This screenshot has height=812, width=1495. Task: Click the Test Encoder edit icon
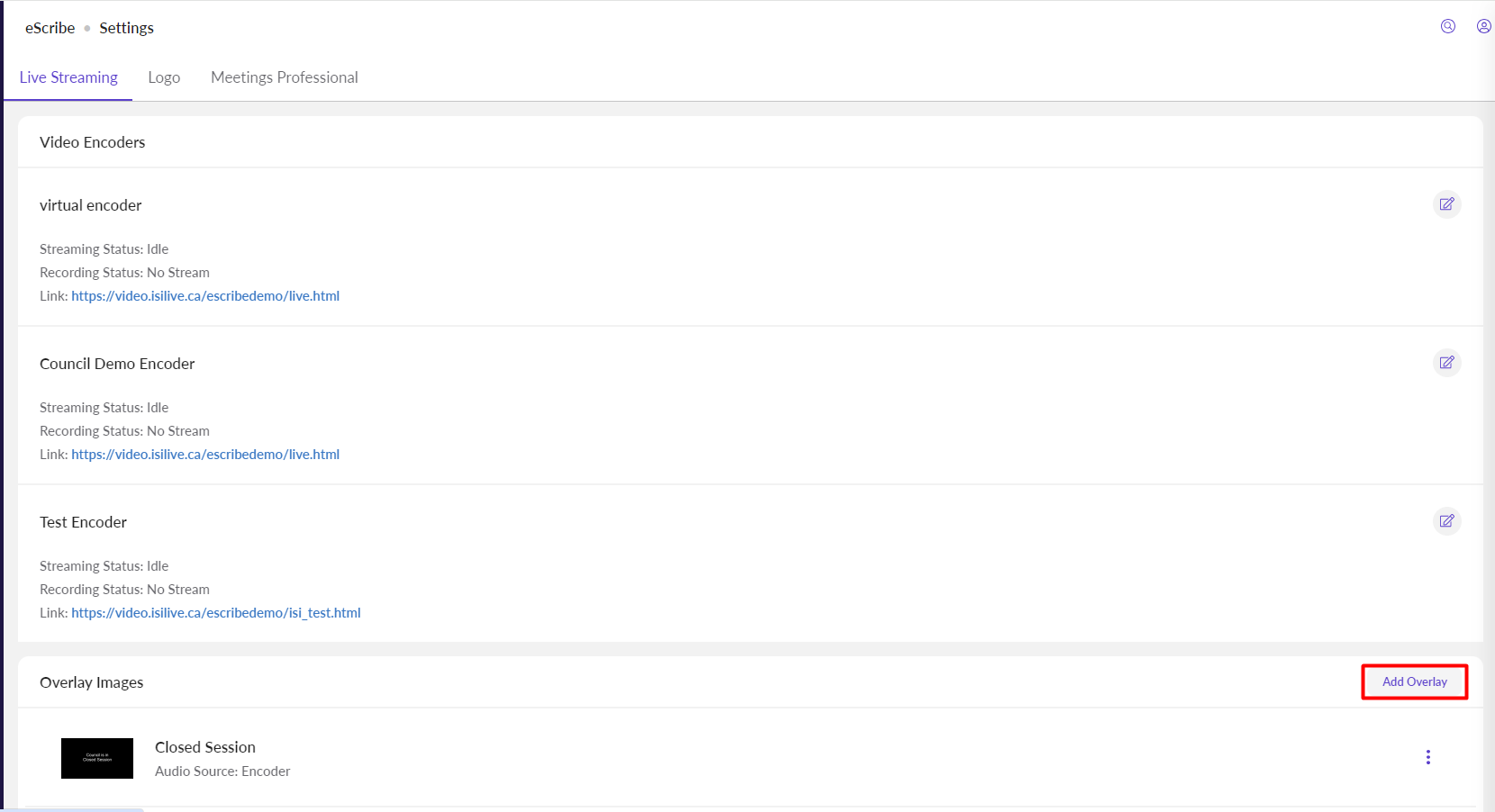1446,521
